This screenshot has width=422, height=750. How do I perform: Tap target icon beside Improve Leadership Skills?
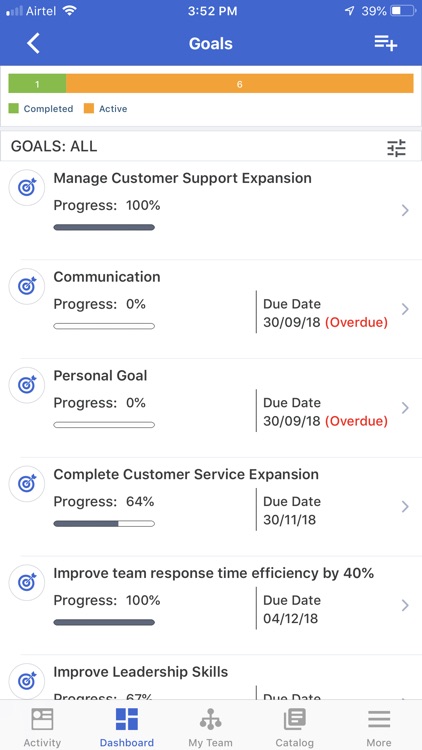[27, 681]
